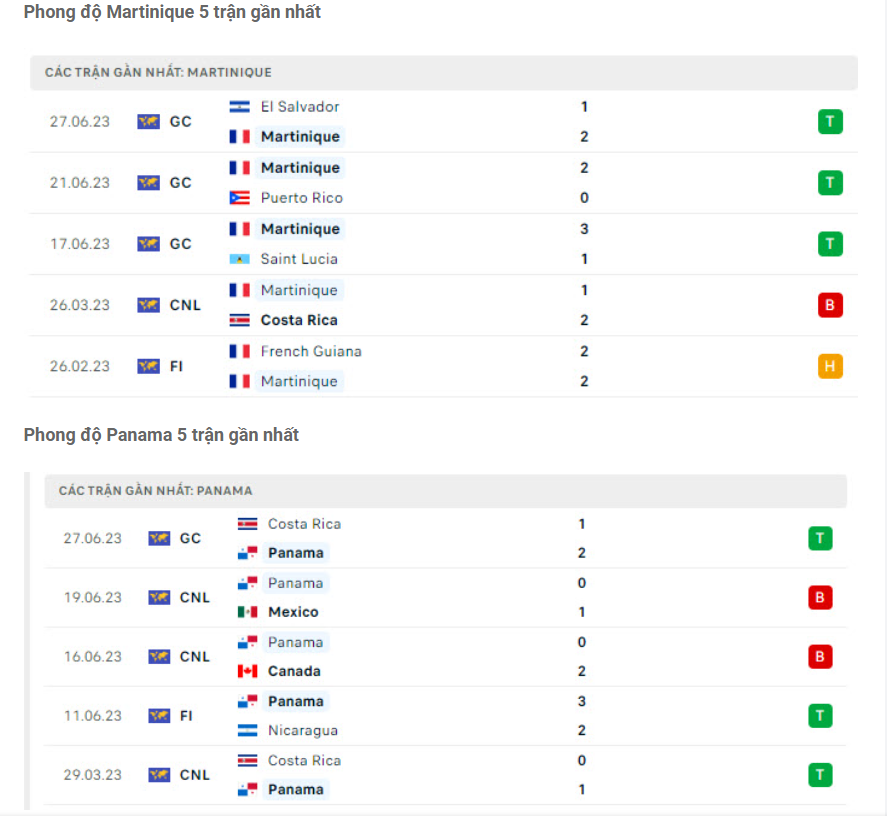The height and width of the screenshot is (816, 887).
Task: Click the Panama recent matches header
Action: coord(155,491)
